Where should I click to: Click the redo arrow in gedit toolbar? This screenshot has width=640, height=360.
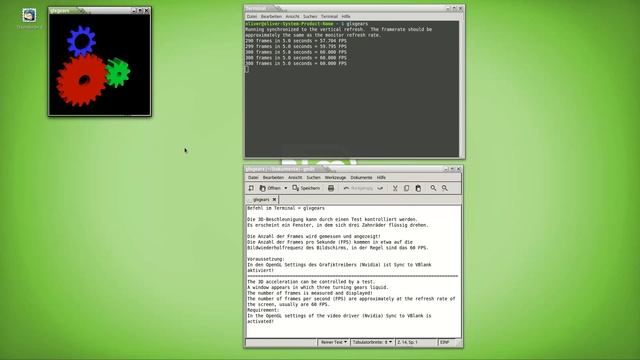380,188
